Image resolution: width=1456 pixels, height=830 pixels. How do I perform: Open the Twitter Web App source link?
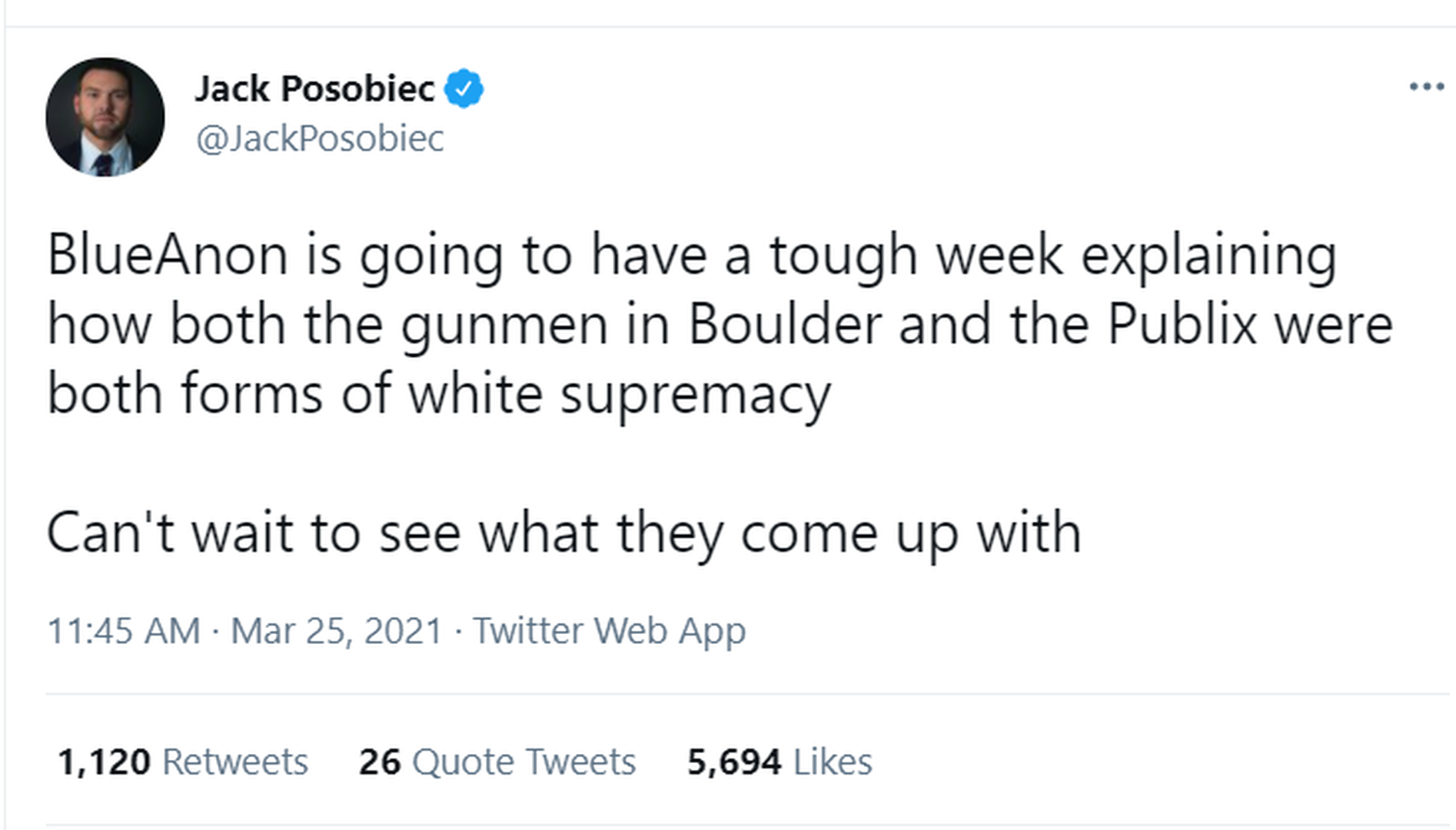[609, 631]
